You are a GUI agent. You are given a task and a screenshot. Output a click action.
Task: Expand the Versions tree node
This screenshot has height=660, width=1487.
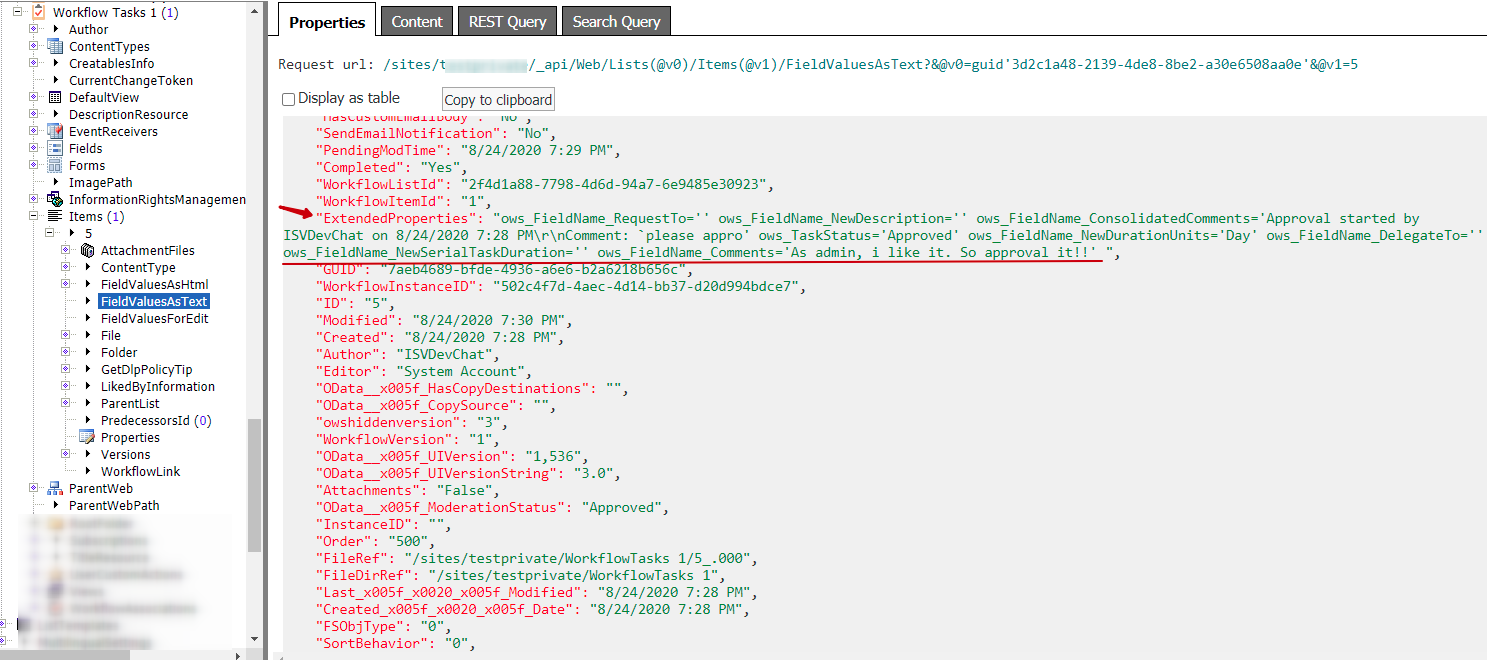[66, 454]
